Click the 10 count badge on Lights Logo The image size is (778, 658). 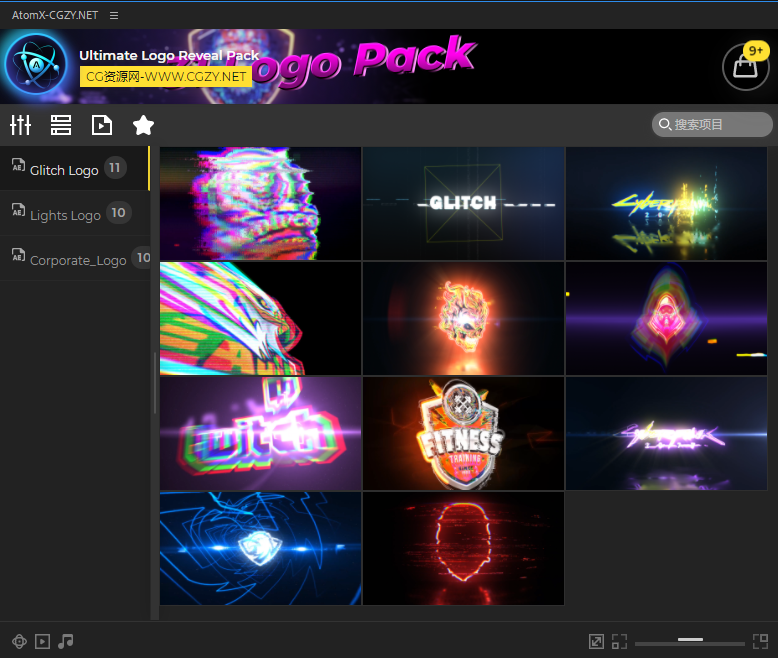point(118,213)
